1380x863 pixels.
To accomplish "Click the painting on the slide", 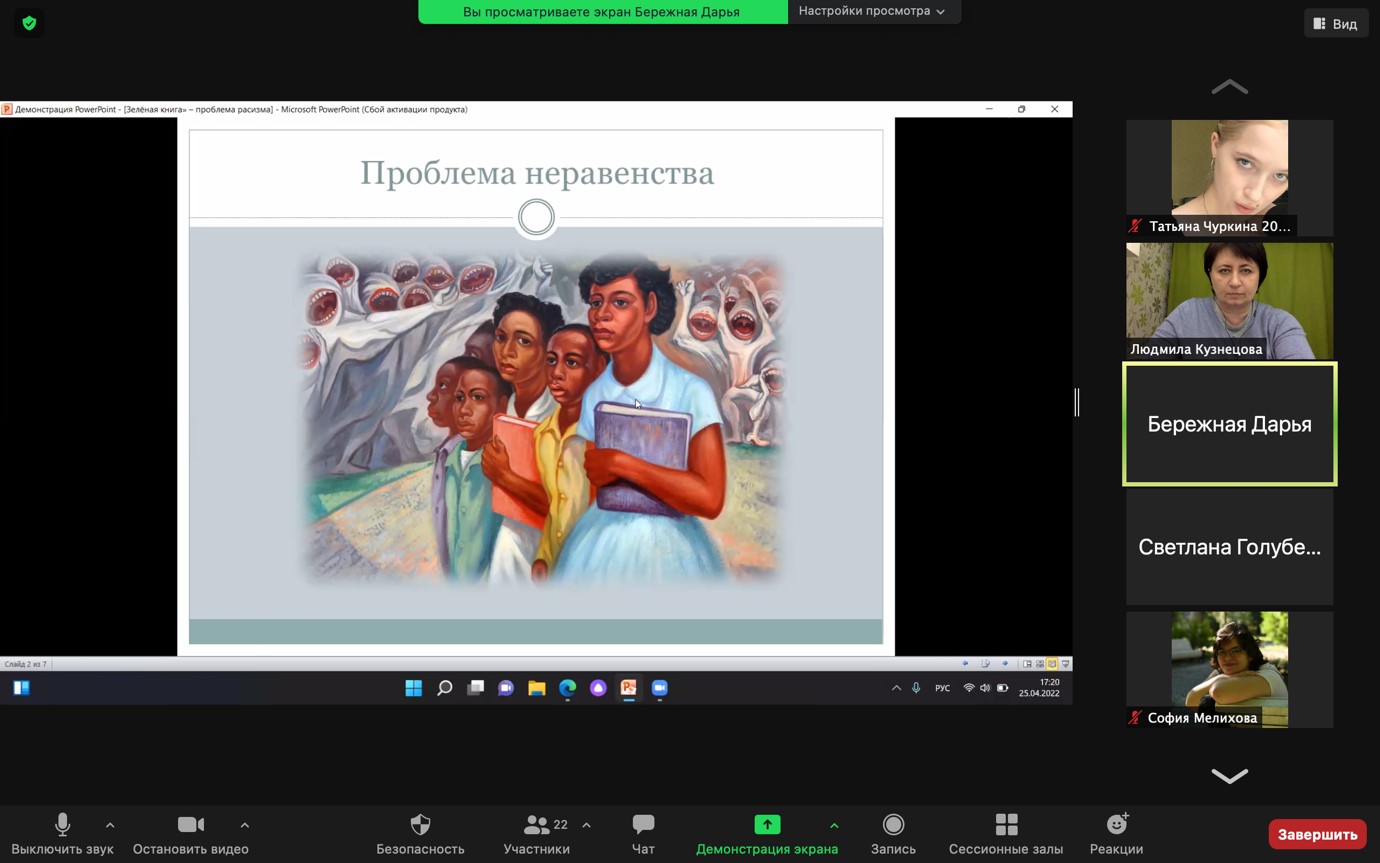I will (x=542, y=419).
